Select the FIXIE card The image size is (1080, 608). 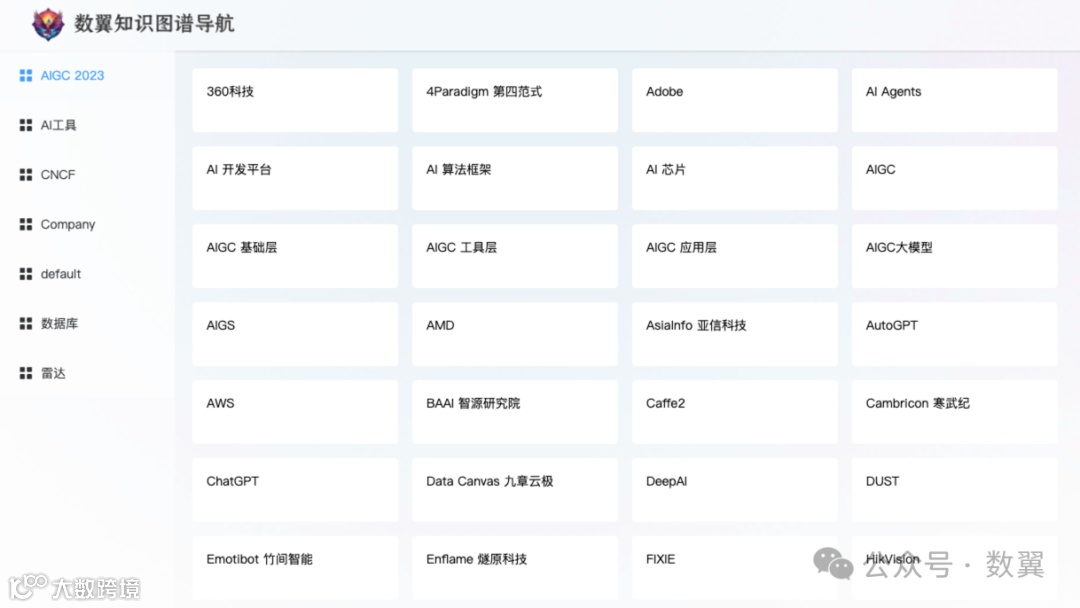click(735, 567)
